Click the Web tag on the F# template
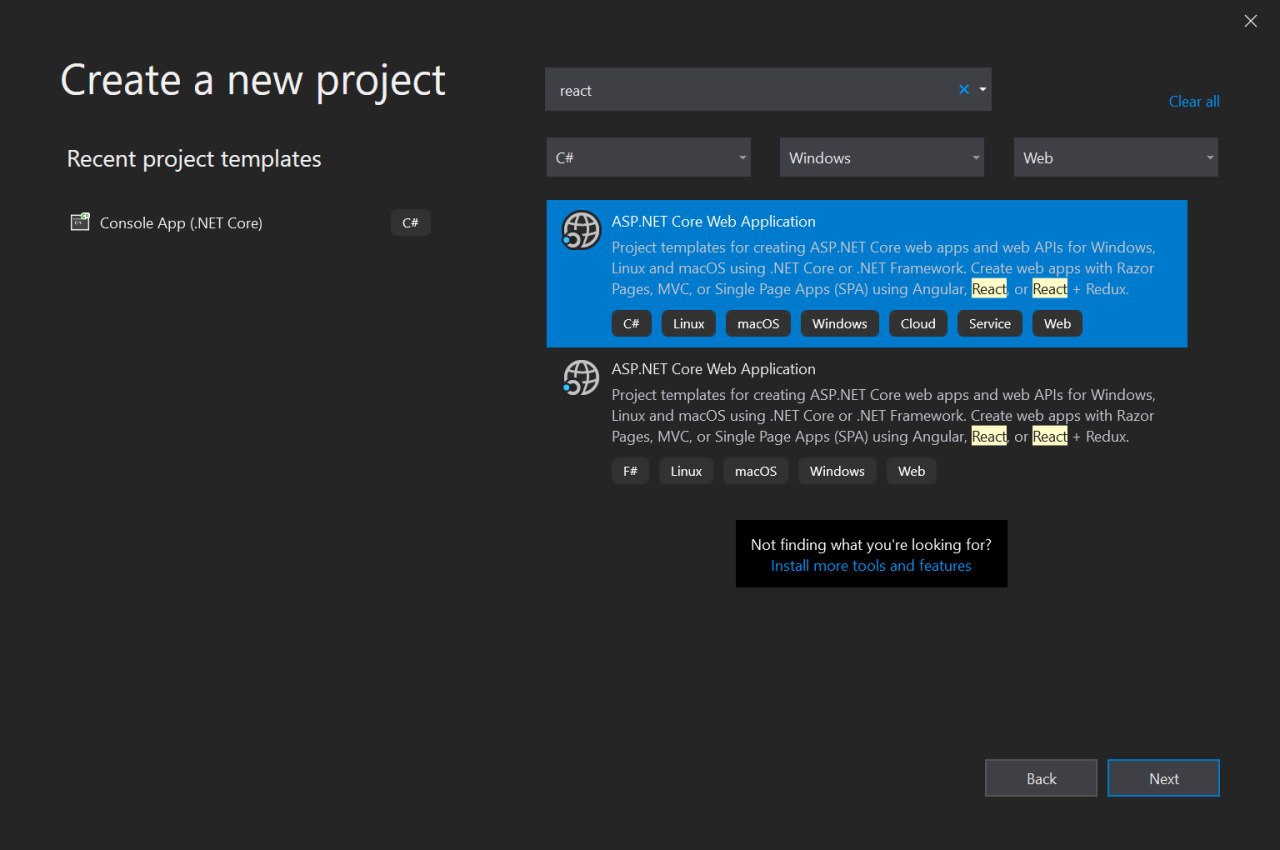Viewport: 1280px width, 850px height. point(911,470)
